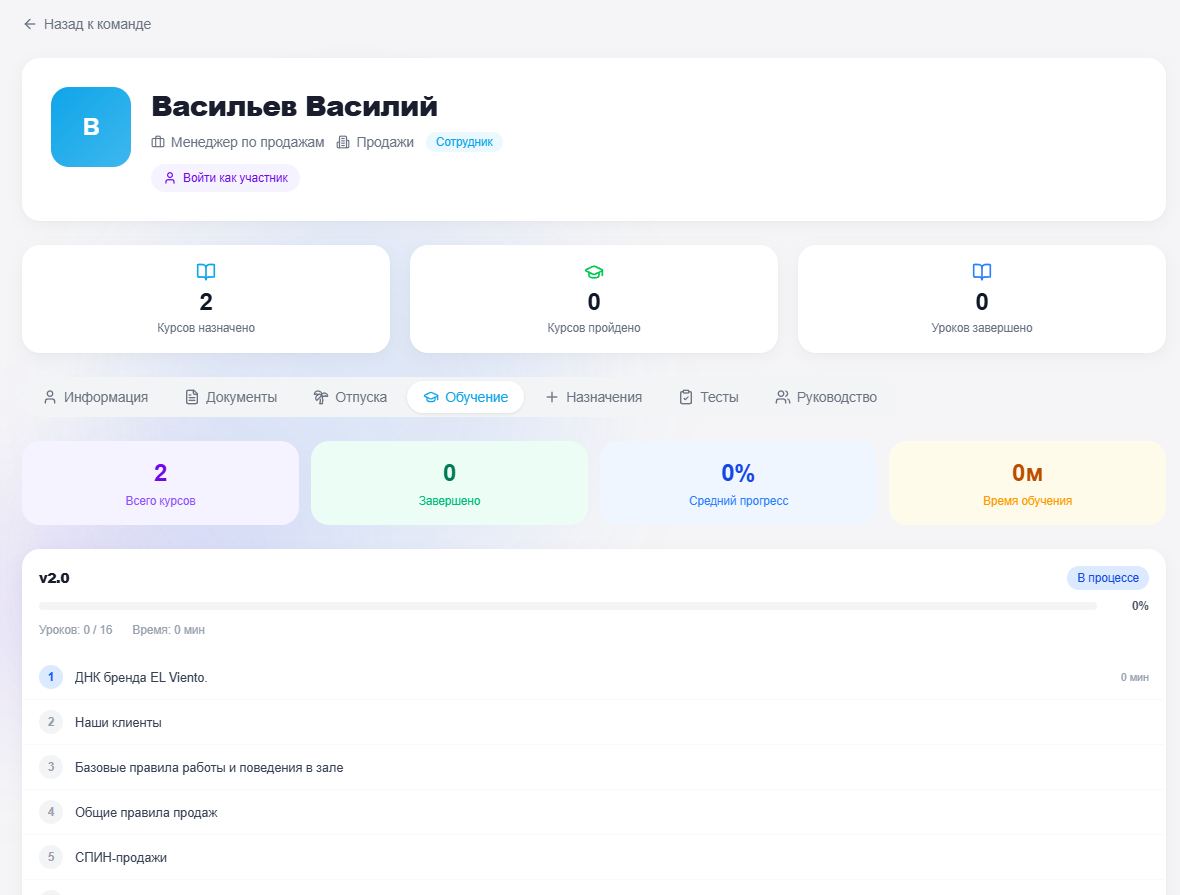This screenshot has height=895, width=1180.
Task: Click the 'Курсов назначено' statistics card
Action: coord(206,299)
